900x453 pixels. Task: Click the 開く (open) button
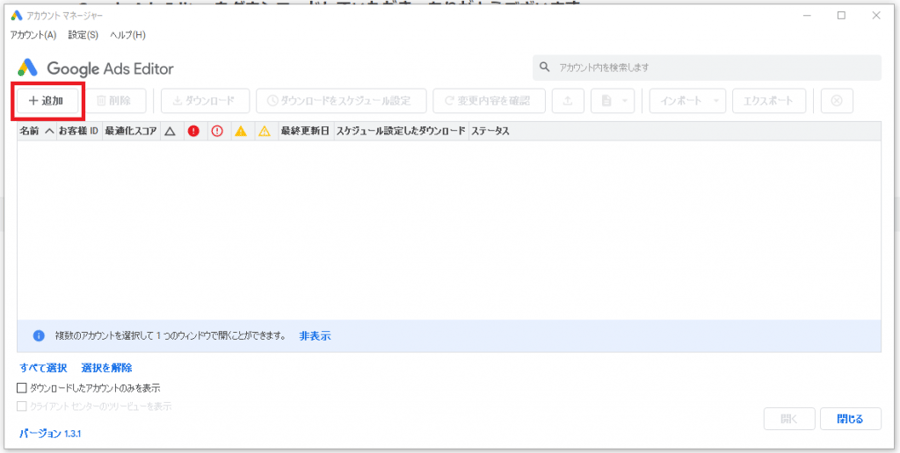point(789,419)
